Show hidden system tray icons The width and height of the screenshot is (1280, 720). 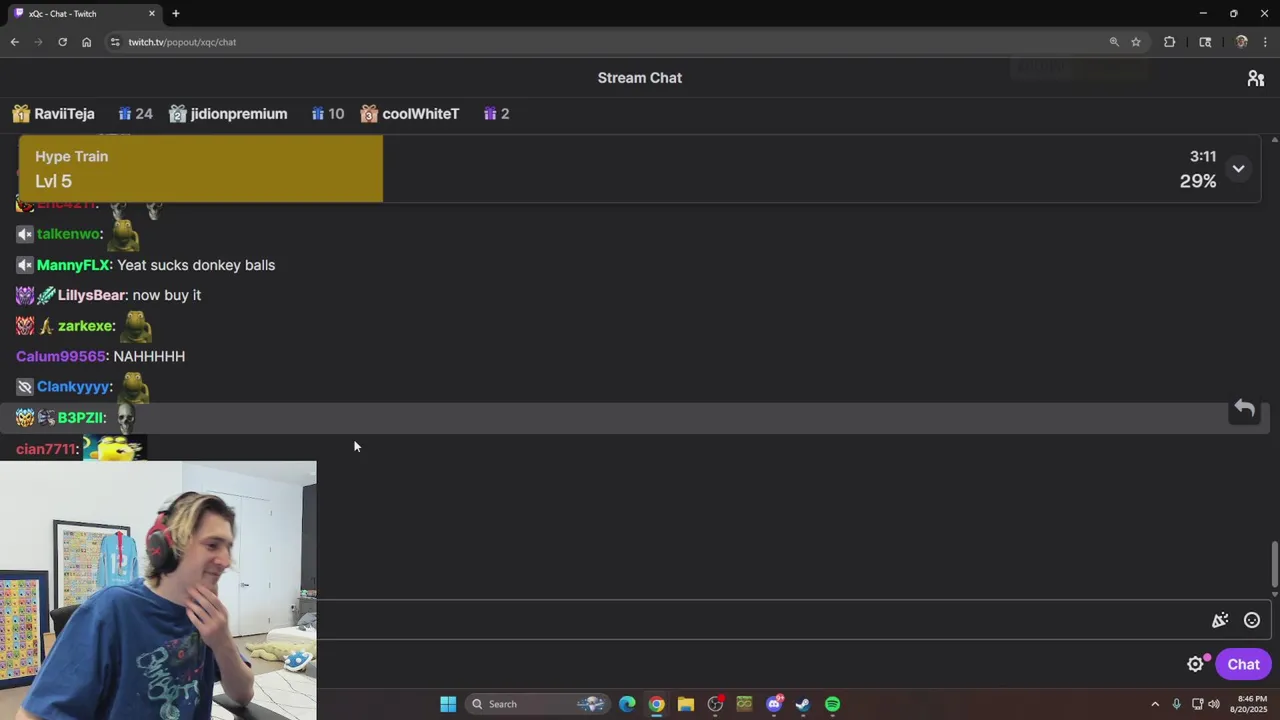click(1155, 704)
